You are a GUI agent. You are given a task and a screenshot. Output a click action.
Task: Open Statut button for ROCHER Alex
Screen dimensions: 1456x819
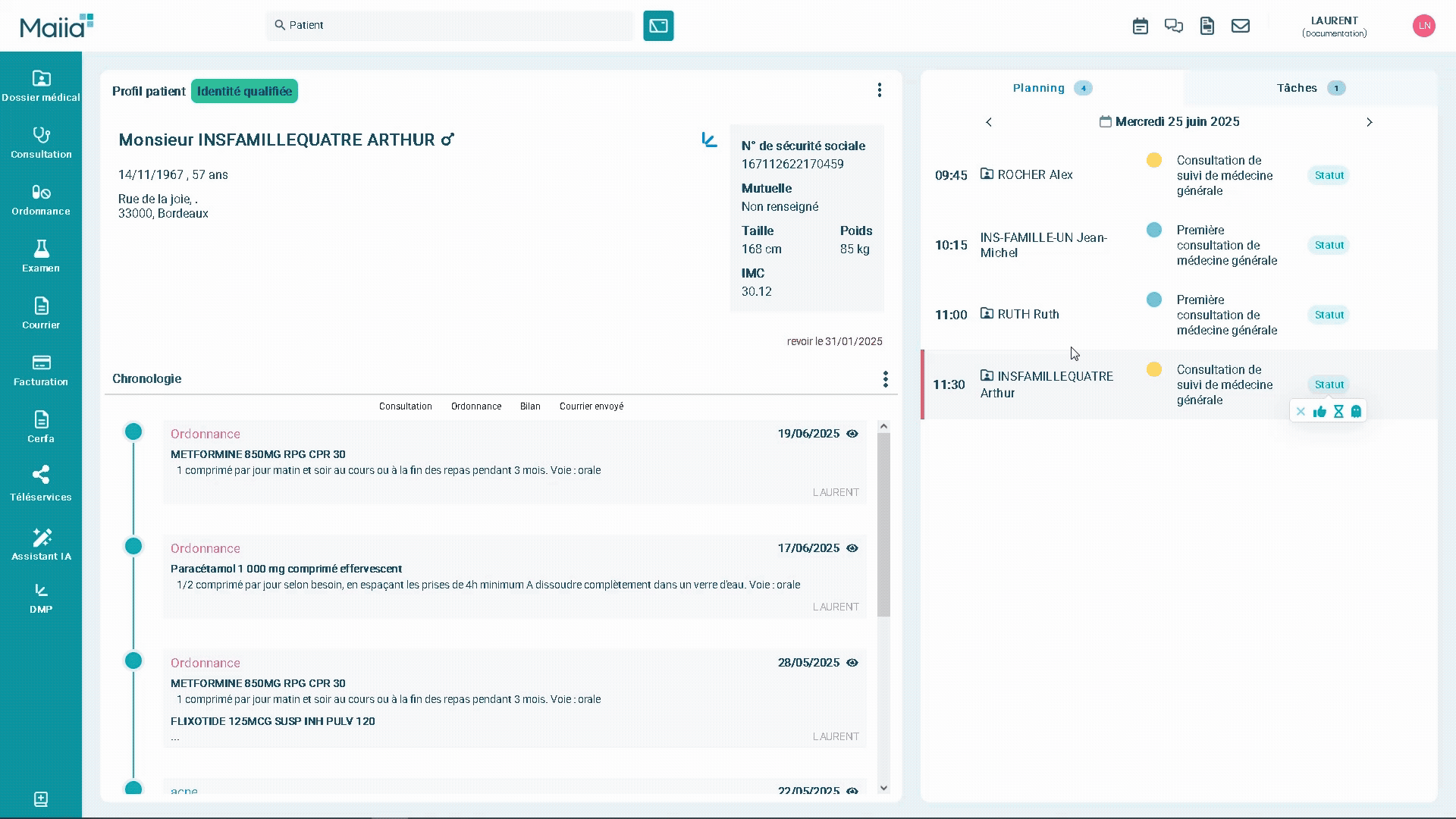coord(1329,175)
